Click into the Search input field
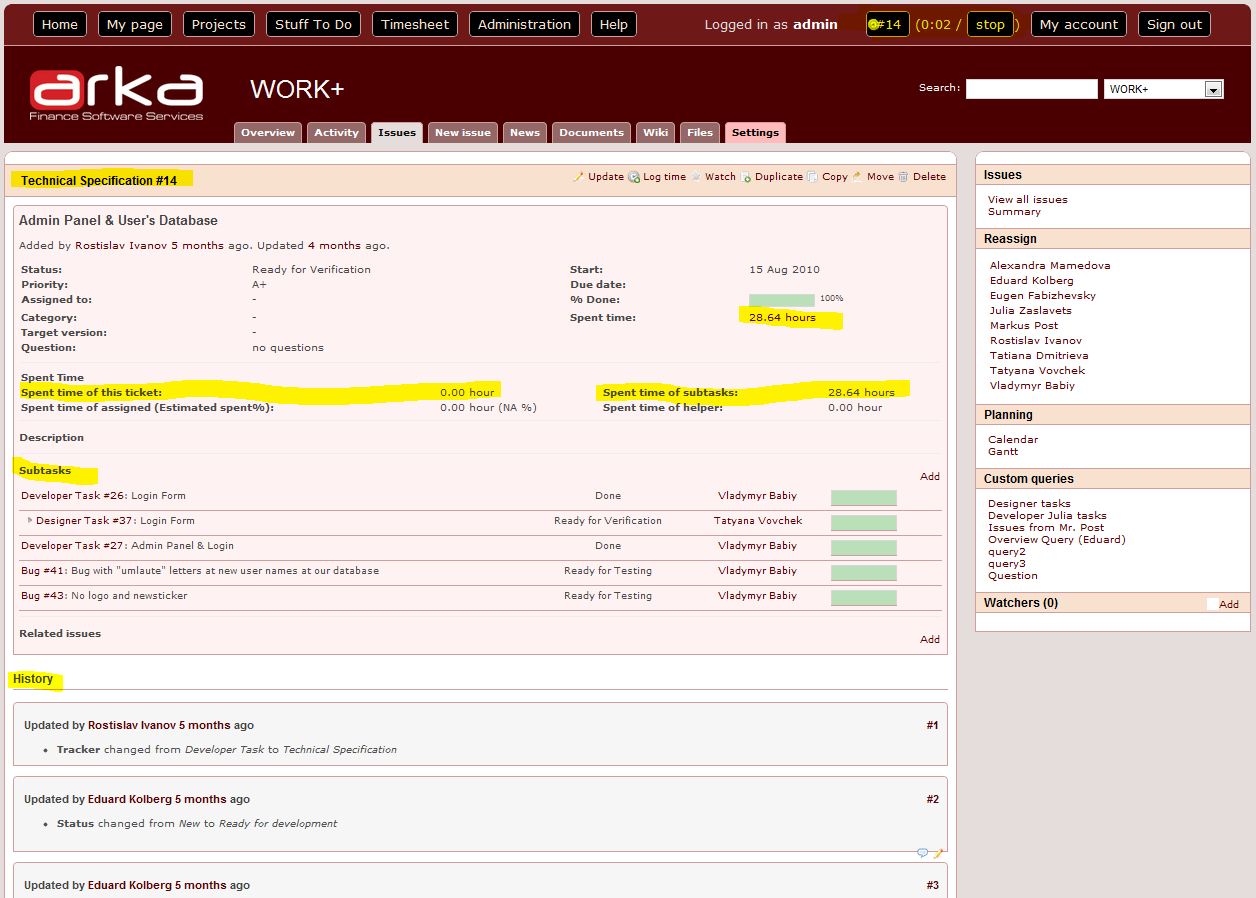The height and width of the screenshot is (898, 1256). pyautogui.click(x=1031, y=89)
